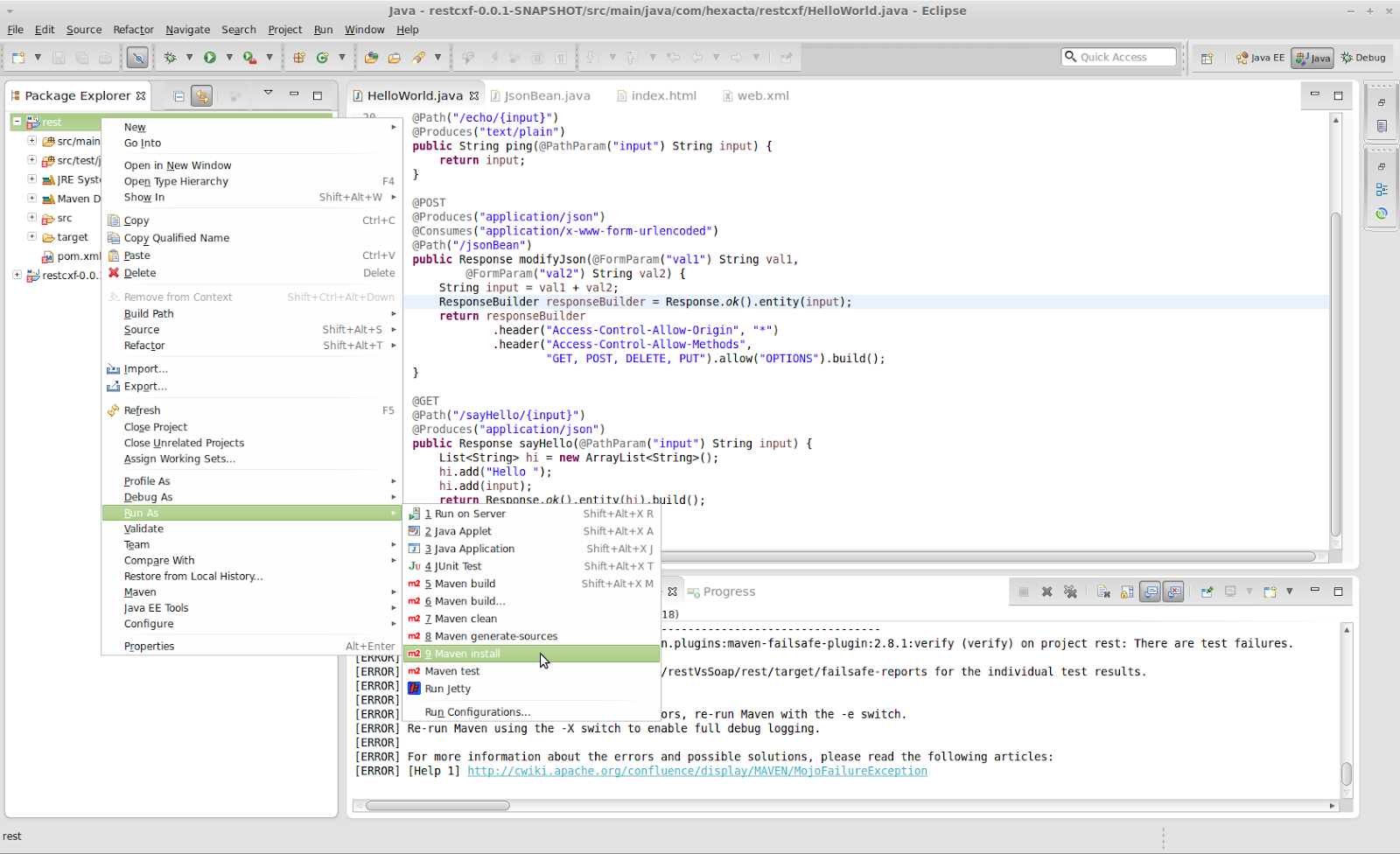Expand the restcxf-0.0.1 project node

coord(17,275)
